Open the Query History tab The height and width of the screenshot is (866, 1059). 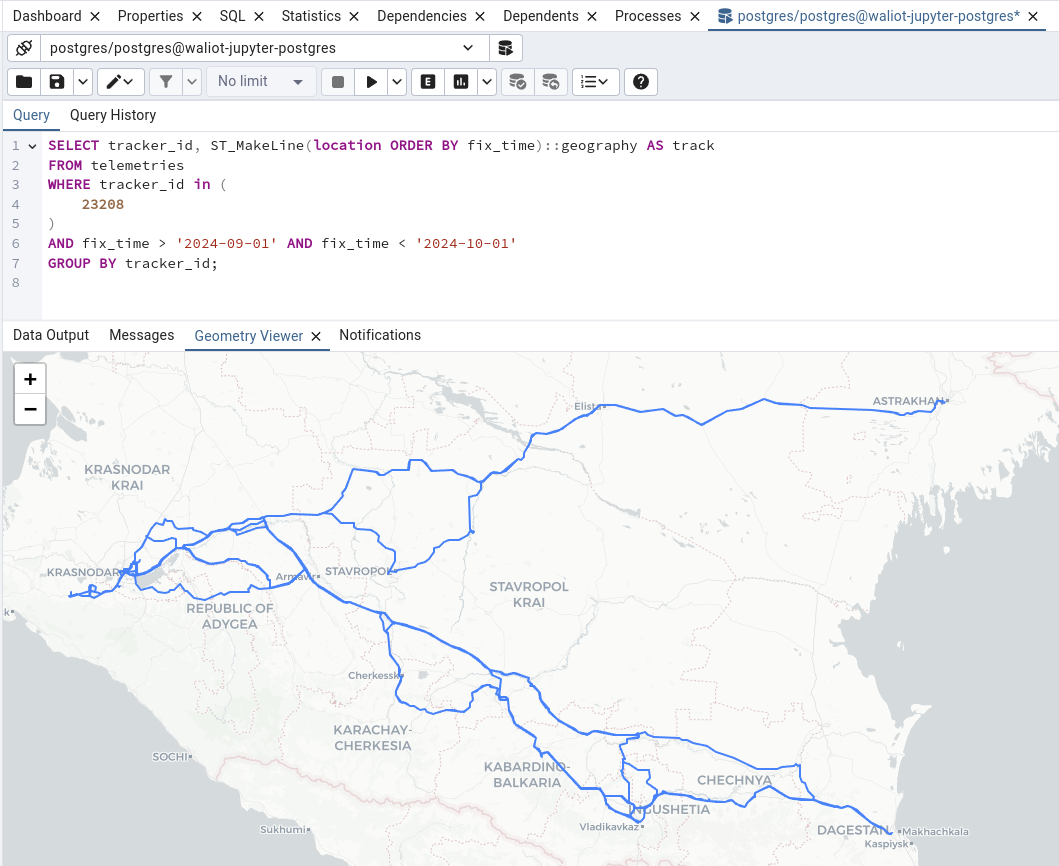tap(113, 115)
